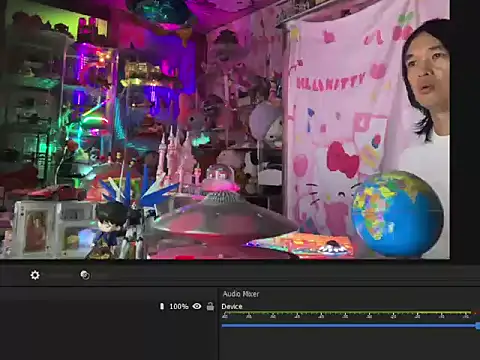Click the faded label next to gear icon
Viewport: 480px width, 360px height.
(x=59, y=276)
